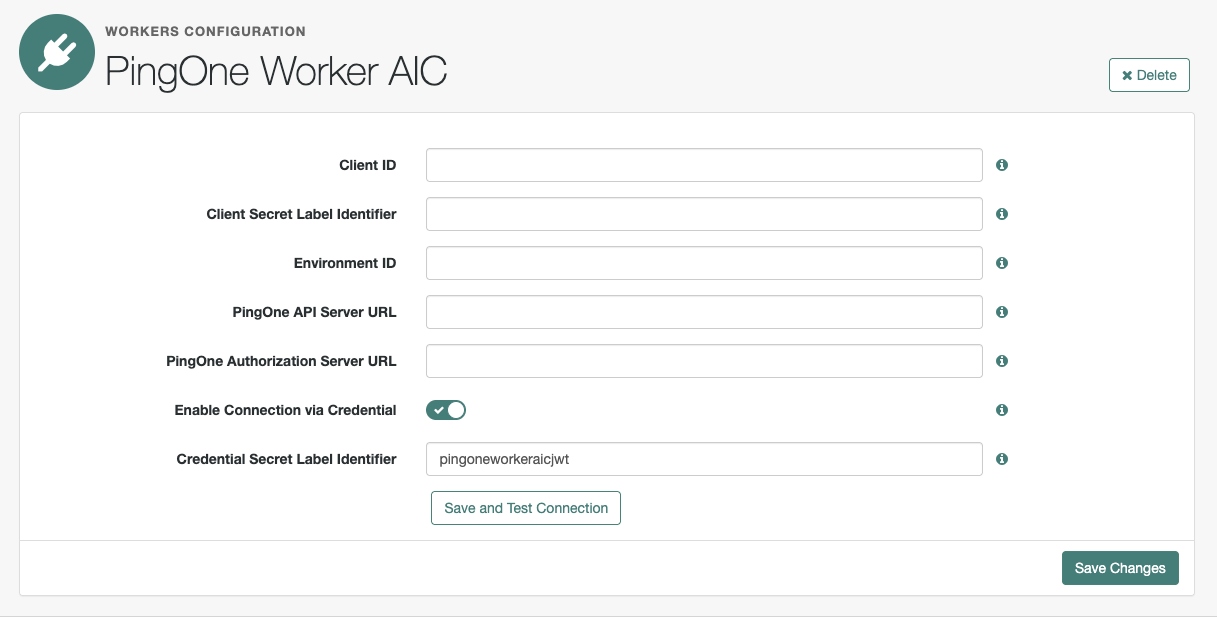This screenshot has width=1217, height=617.
Task: View the PingOne API Server URL info icon
Action: click(1001, 312)
